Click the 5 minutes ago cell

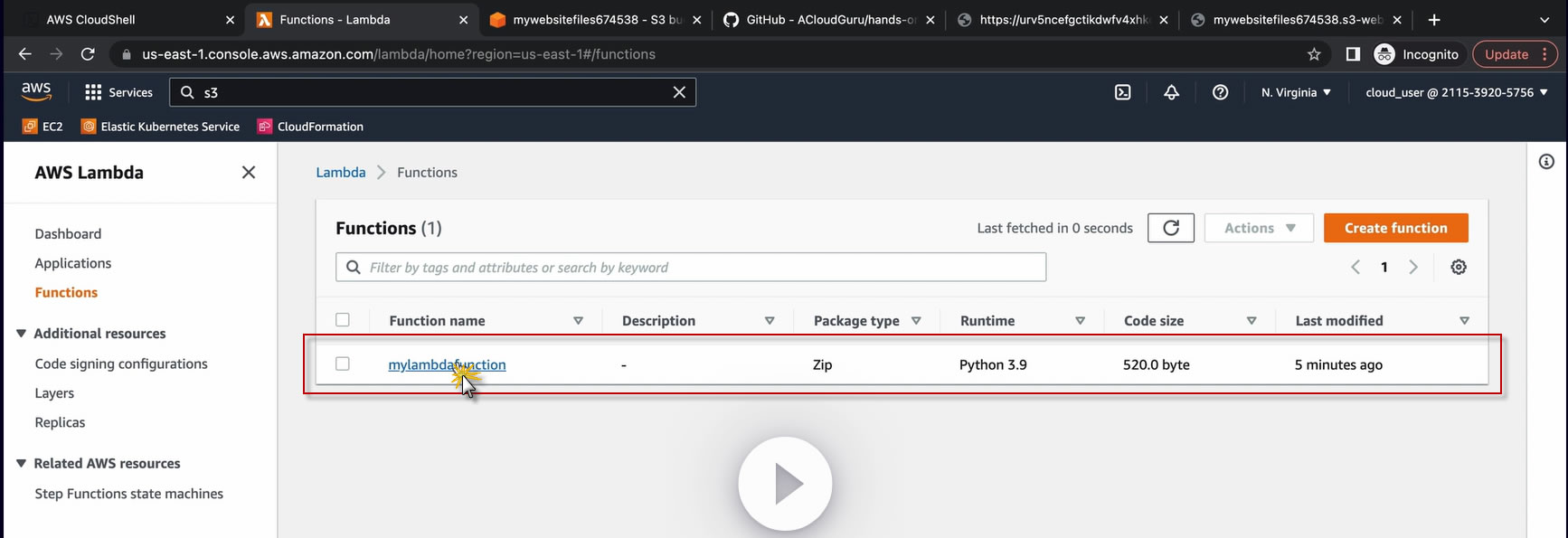[1338, 364]
